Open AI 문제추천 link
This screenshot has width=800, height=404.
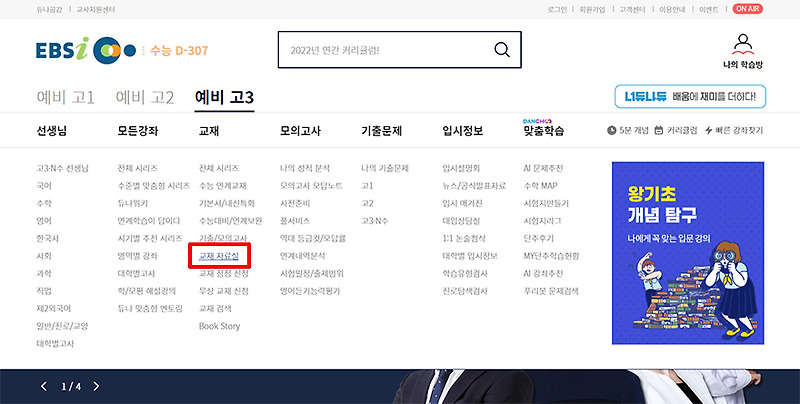click(x=543, y=168)
